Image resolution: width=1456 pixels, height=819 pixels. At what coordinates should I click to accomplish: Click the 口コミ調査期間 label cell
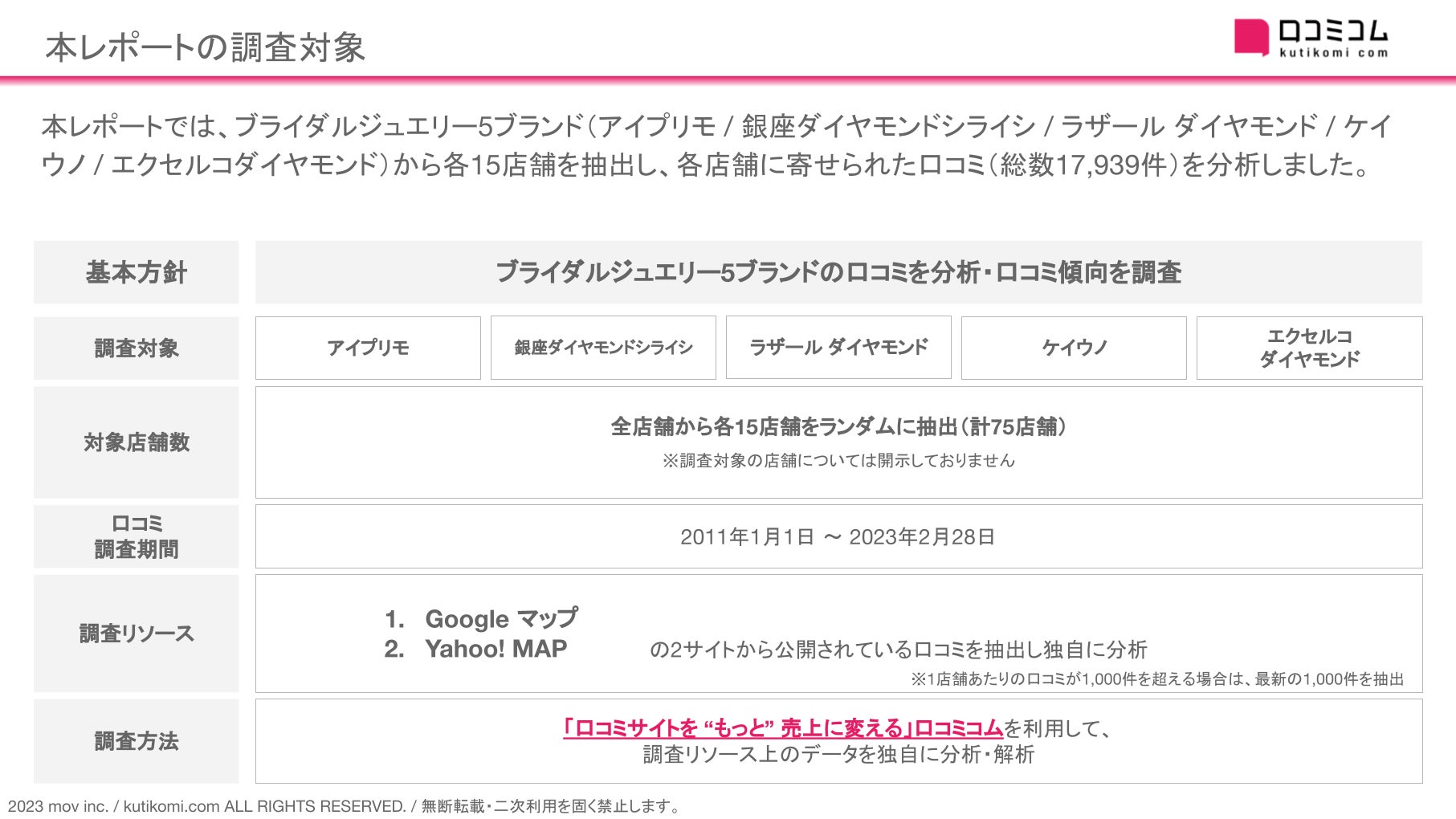[x=137, y=536]
